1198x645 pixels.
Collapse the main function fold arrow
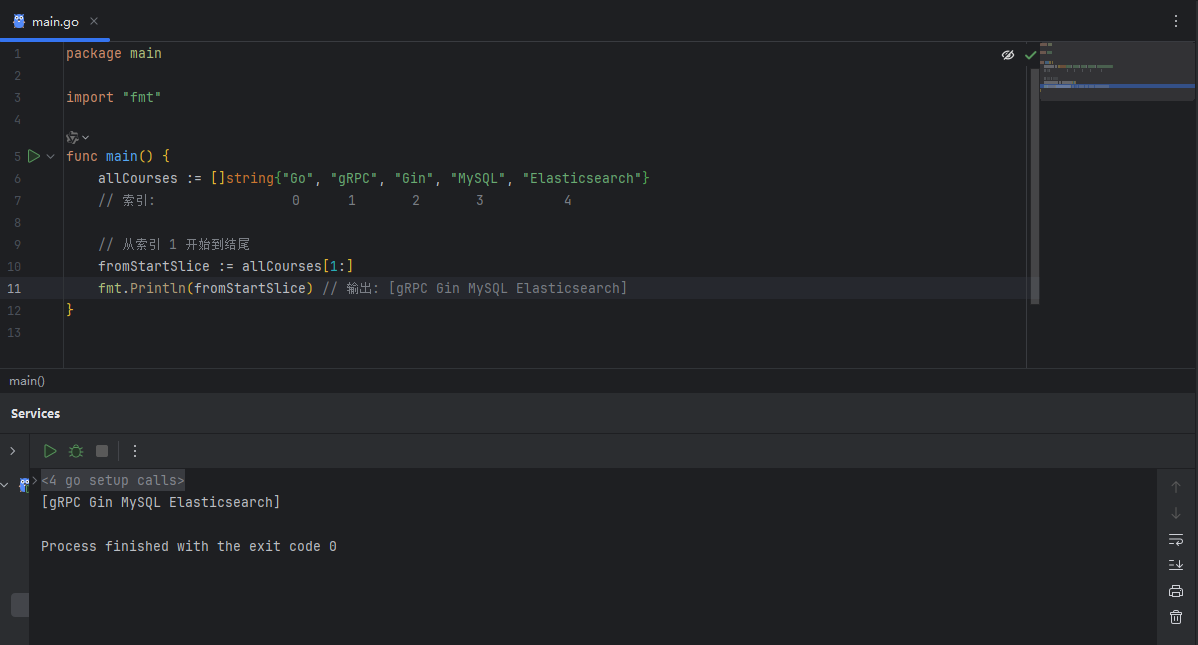[x=50, y=157]
